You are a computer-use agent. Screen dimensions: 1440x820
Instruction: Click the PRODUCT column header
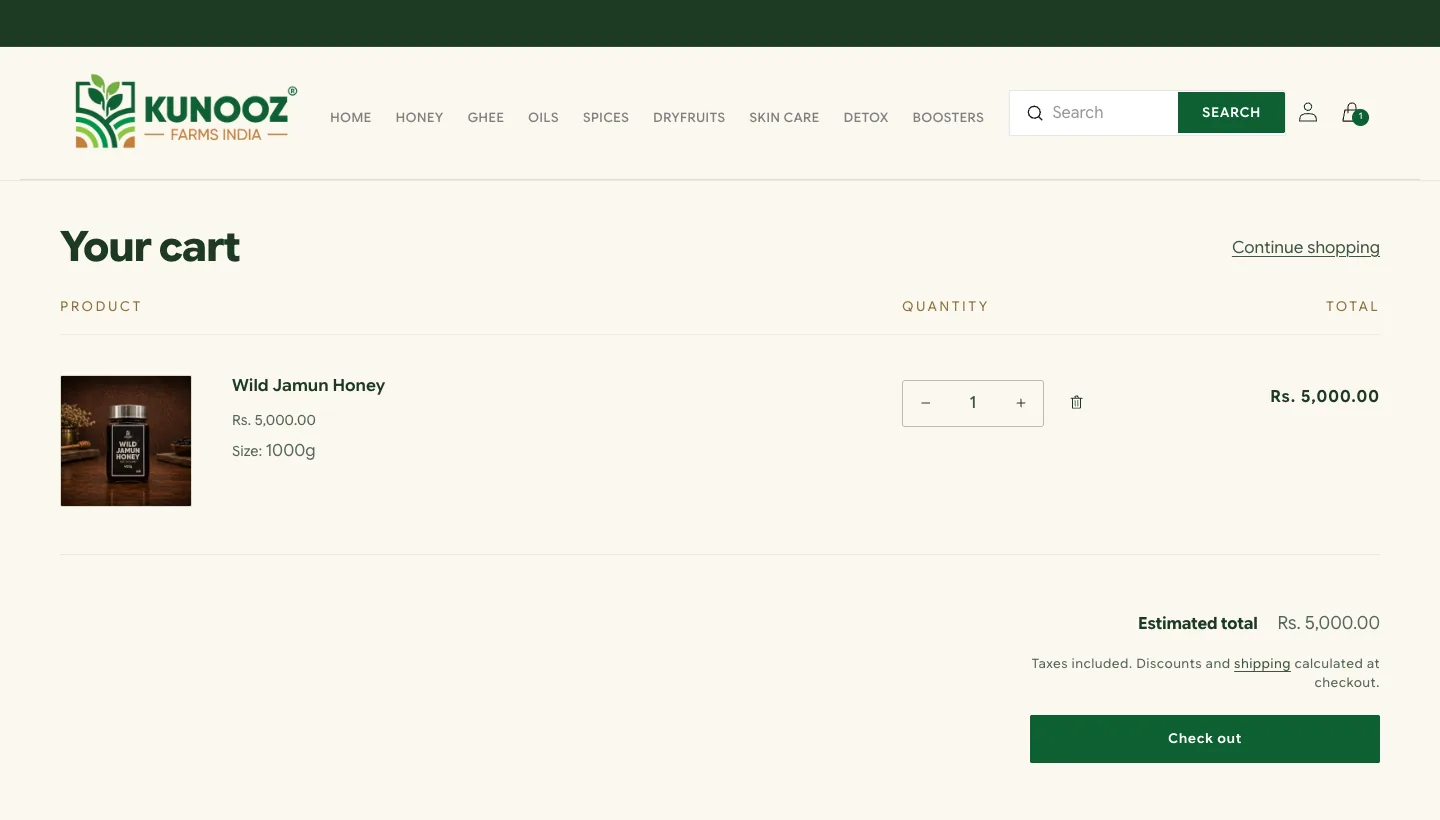[101, 306]
